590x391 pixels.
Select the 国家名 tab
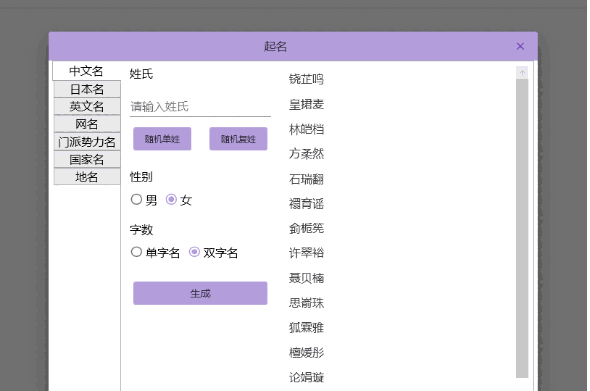coord(87,160)
